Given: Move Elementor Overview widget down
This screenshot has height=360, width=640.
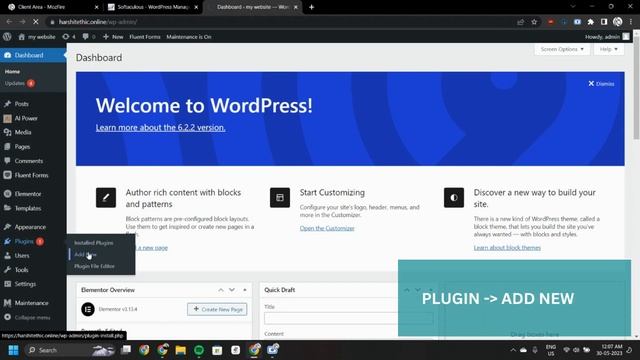Looking at the screenshot, I should click(232, 290).
